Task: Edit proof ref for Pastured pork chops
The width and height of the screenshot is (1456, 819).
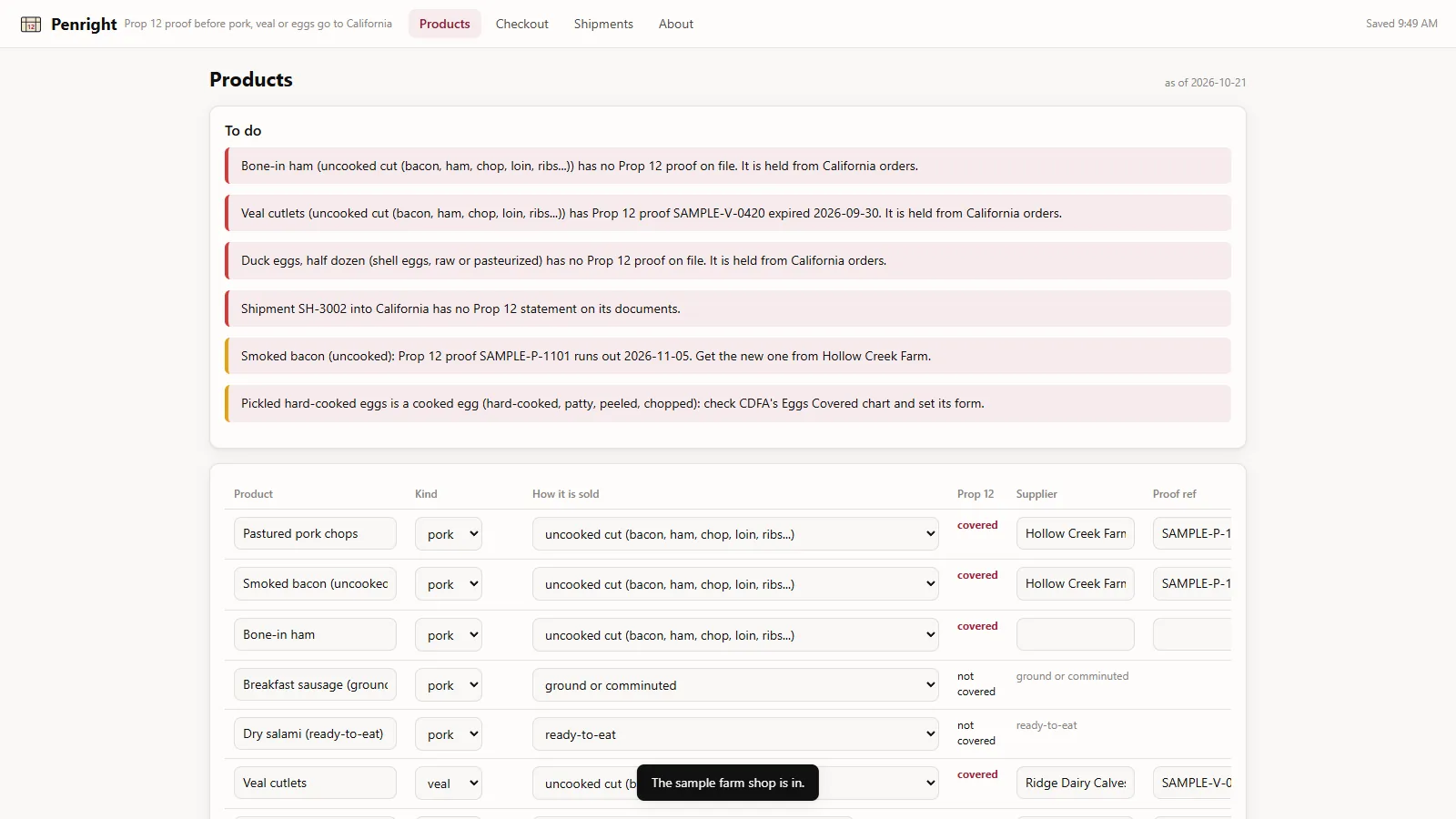Action: click(x=1192, y=533)
